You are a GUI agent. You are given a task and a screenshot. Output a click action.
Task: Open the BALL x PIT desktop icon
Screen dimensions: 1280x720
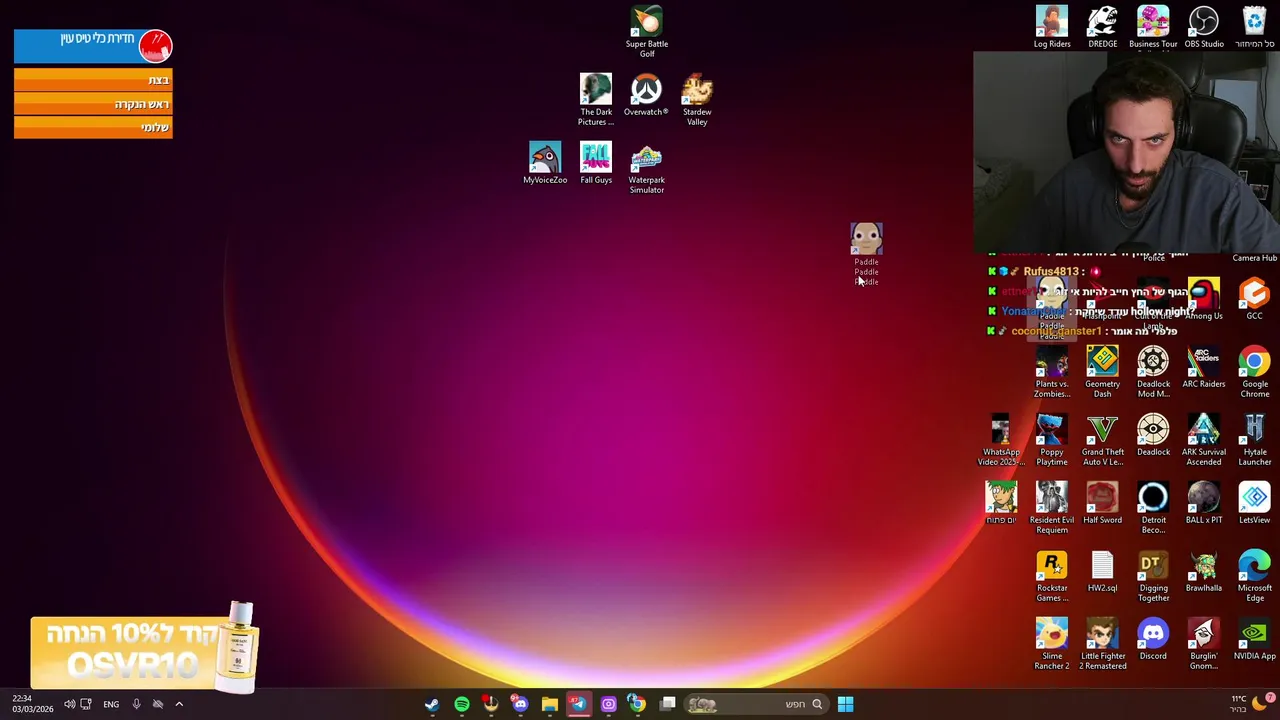[x=1204, y=503]
